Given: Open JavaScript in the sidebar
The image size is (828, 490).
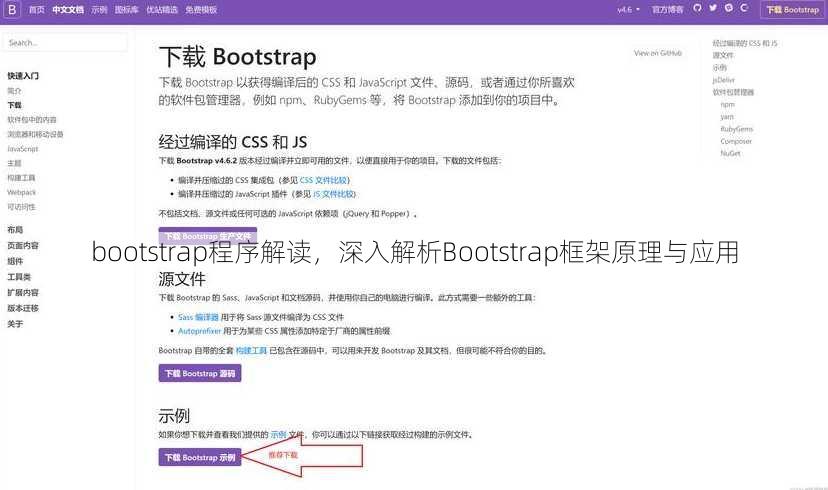Looking at the screenshot, I should pyautogui.click(x=23, y=149).
